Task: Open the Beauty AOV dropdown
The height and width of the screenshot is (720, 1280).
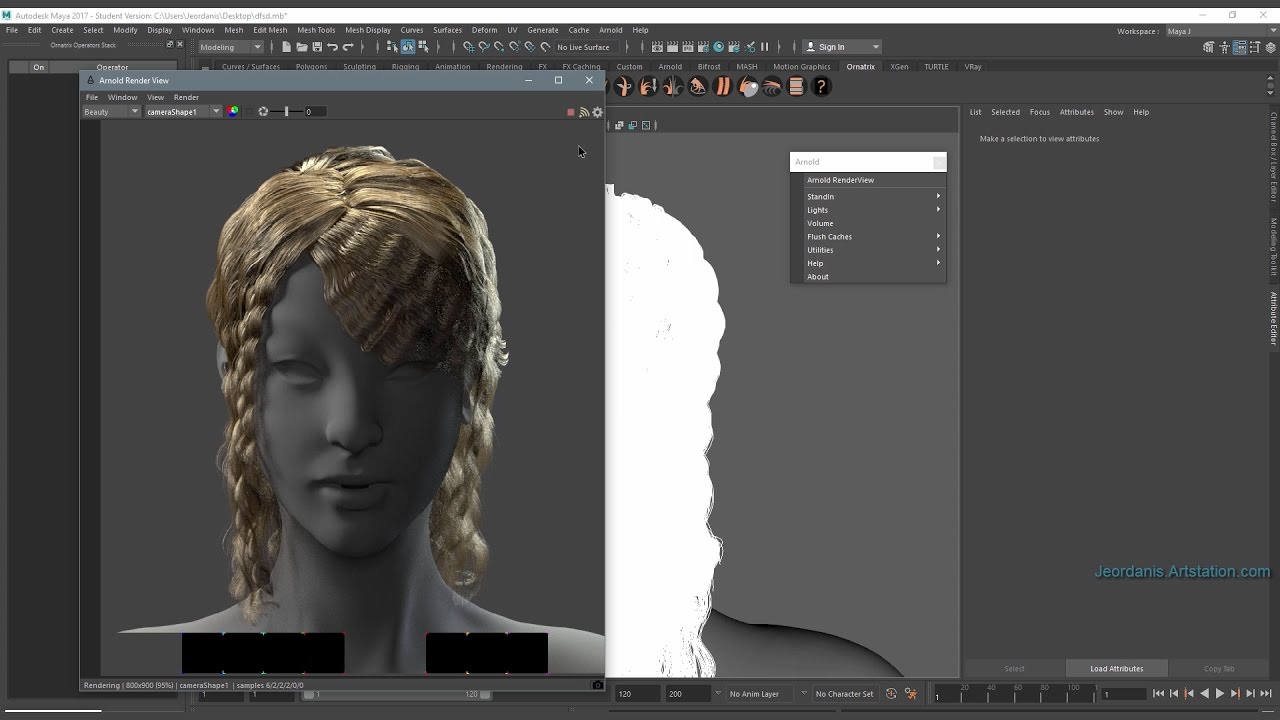Action: point(111,112)
